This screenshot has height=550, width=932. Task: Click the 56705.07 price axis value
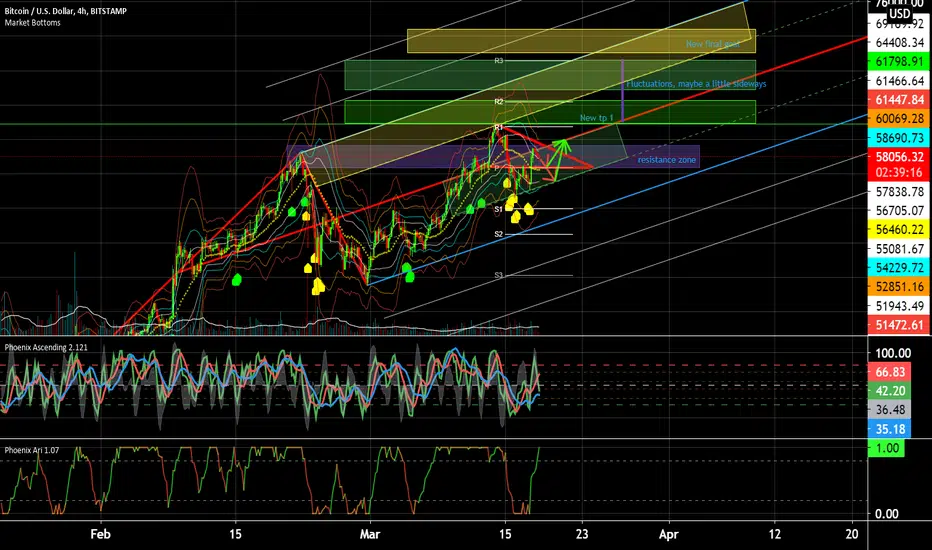click(900, 210)
